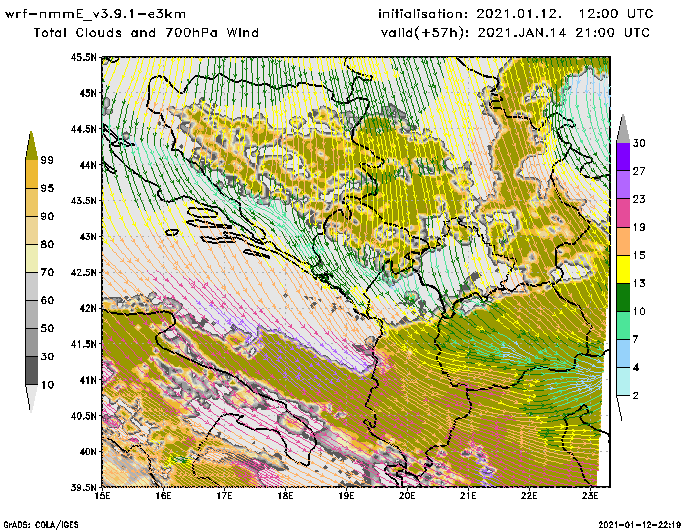The image size is (700, 530).
Task: Select the 4–7 light blue wind swatch
Action: coord(623,354)
